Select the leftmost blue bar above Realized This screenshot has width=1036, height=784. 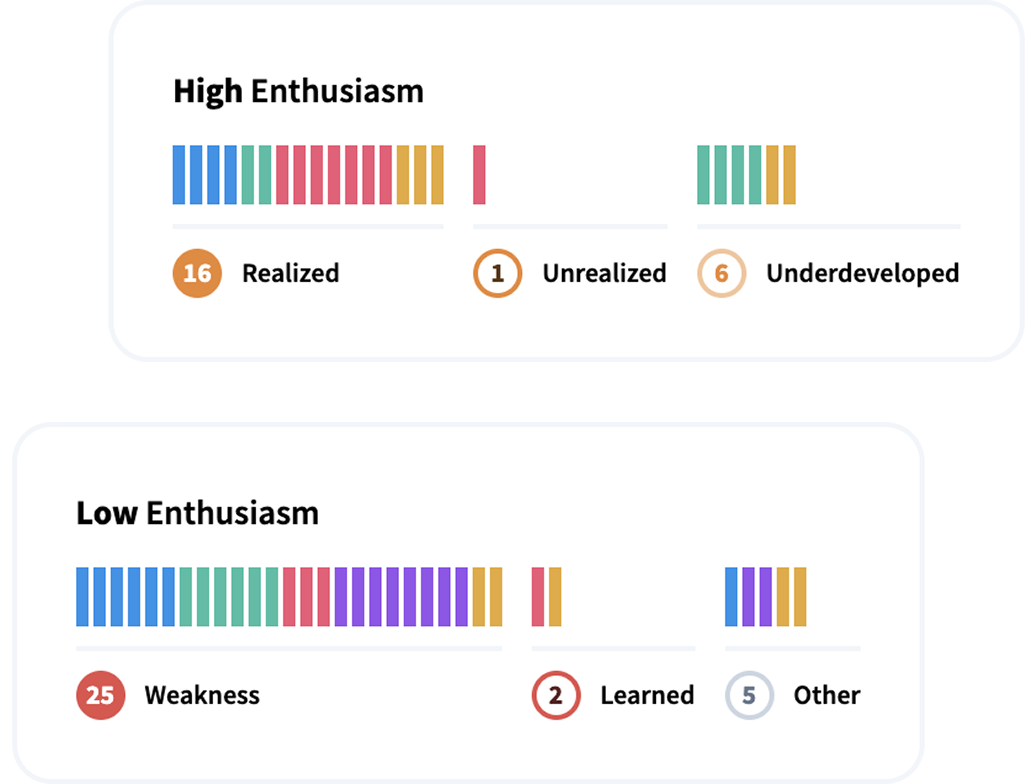click(x=179, y=175)
